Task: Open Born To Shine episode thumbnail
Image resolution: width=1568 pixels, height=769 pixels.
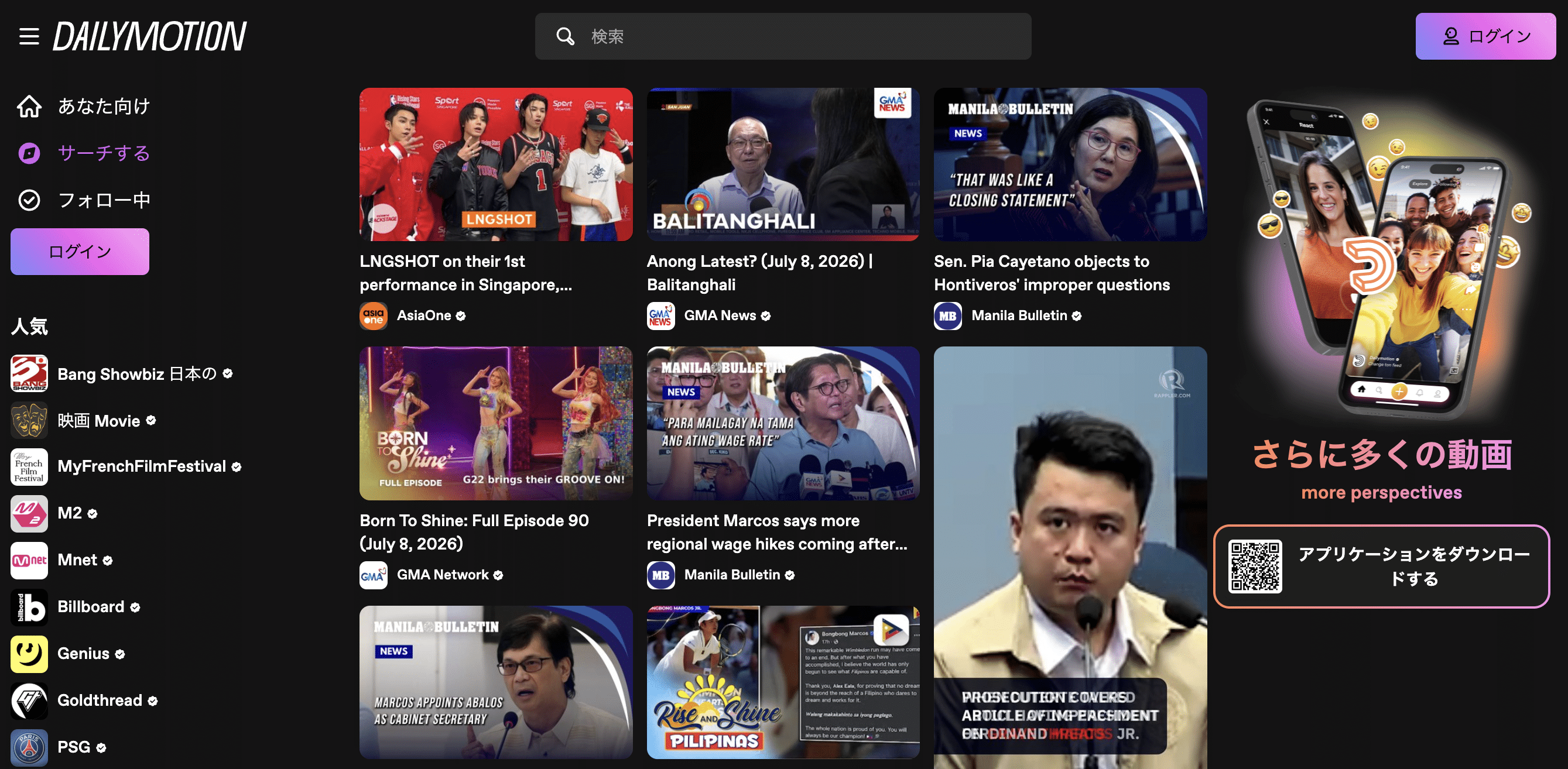Action: (495, 424)
